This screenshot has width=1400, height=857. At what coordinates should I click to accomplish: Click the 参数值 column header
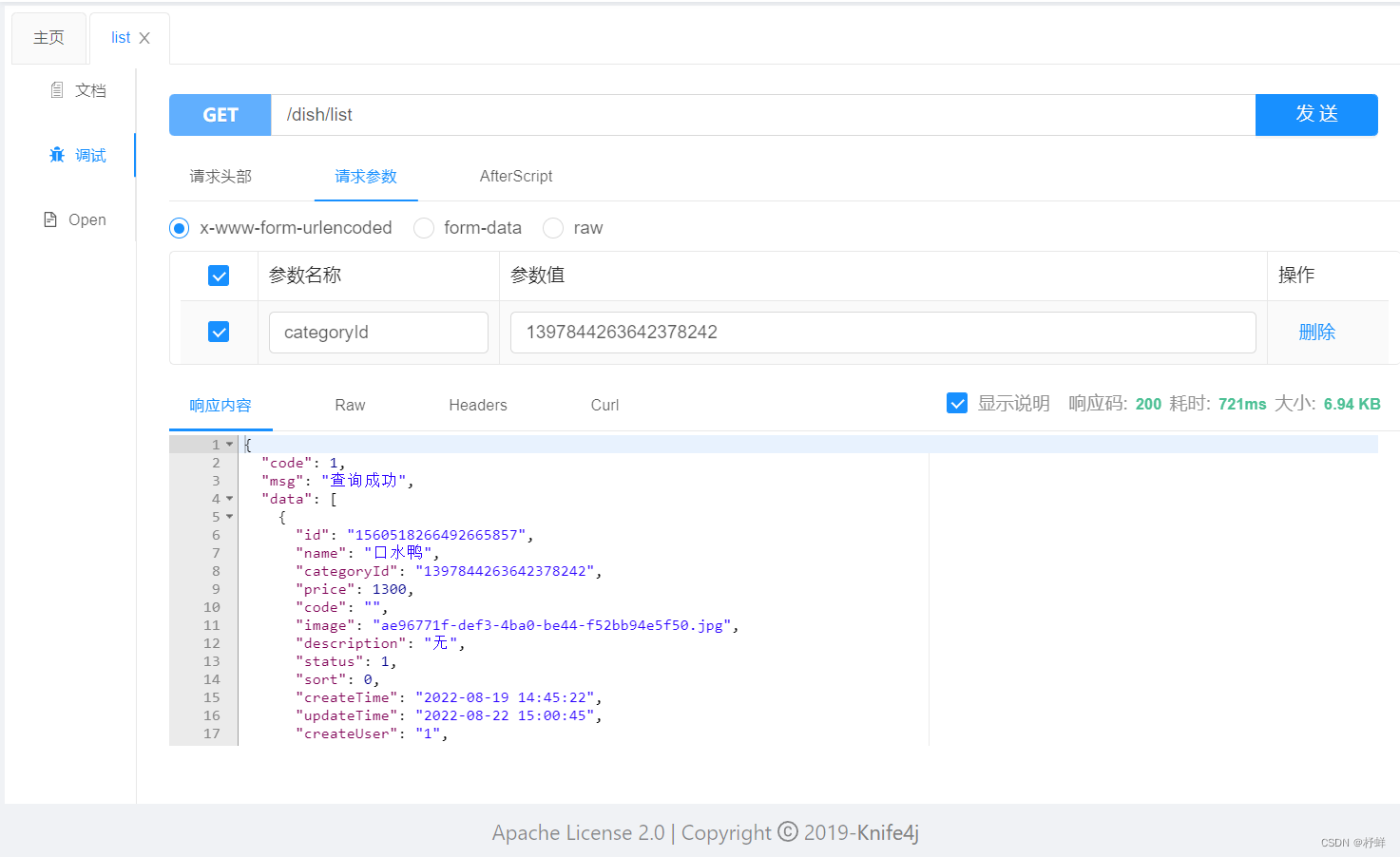coord(537,276)
